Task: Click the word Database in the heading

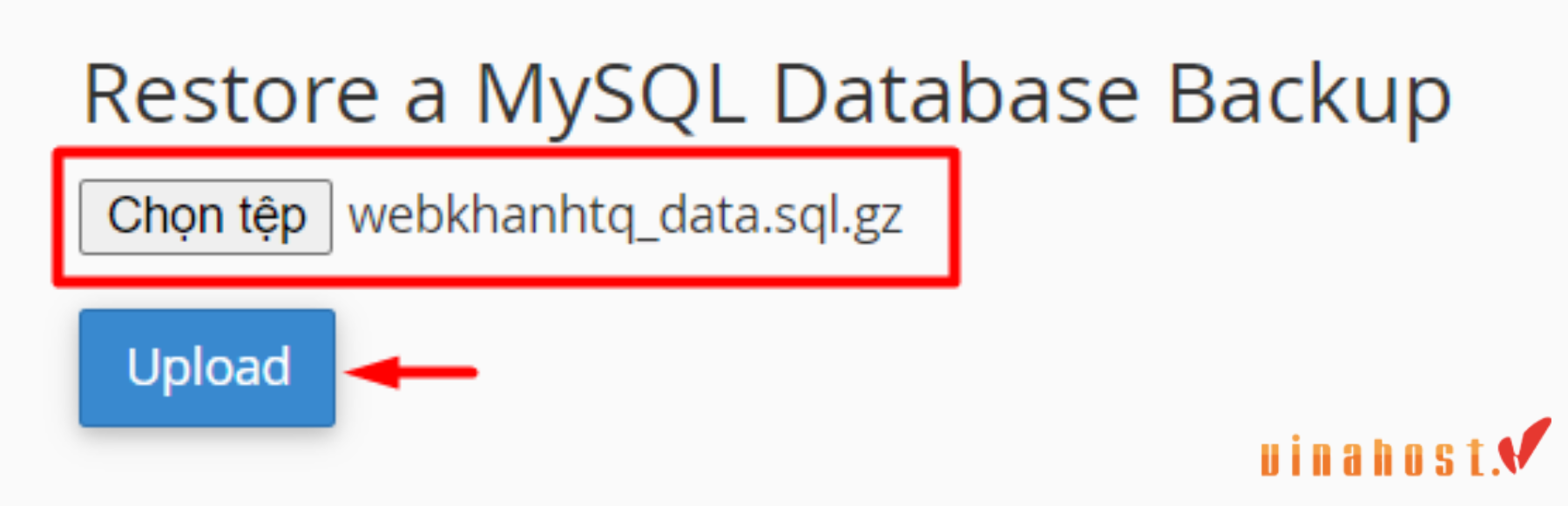Action: click(956, 94)
